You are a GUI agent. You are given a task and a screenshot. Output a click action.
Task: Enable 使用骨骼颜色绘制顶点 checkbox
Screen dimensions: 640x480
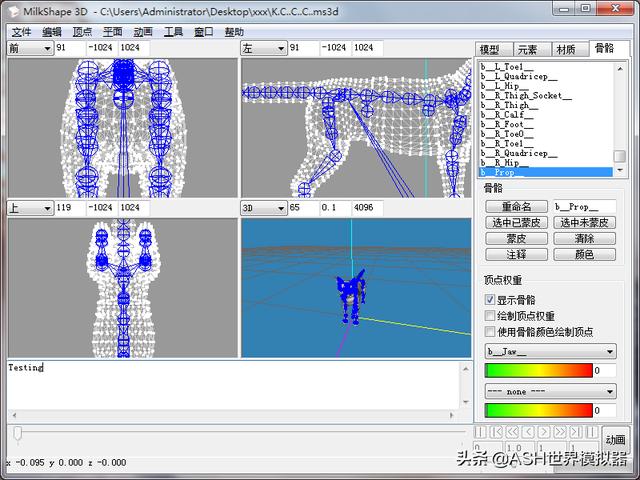(x=489, y=331)
